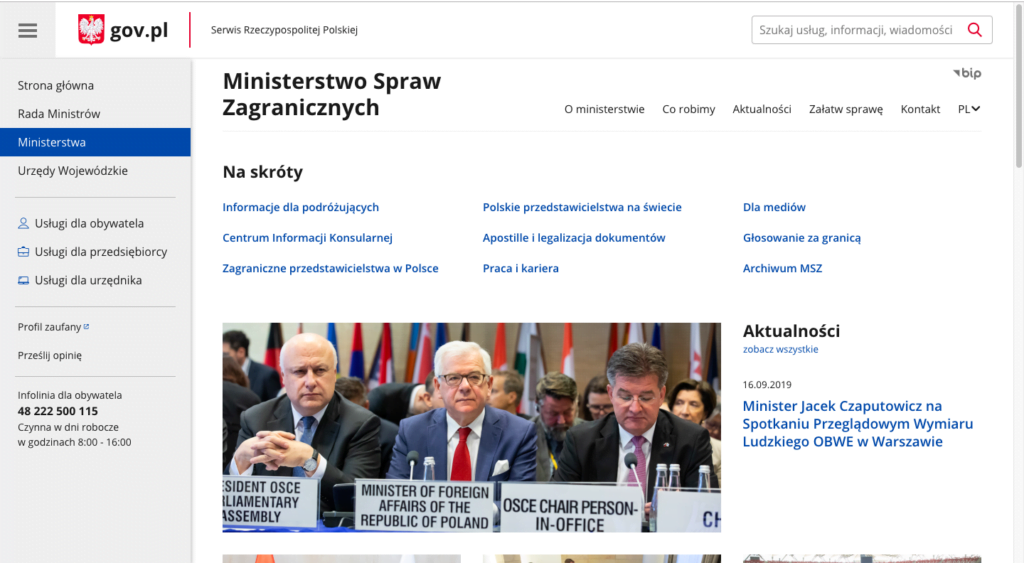Open O ministerstwie menu item
Viewport: 1024px width, 563px height.
(604, 109)
